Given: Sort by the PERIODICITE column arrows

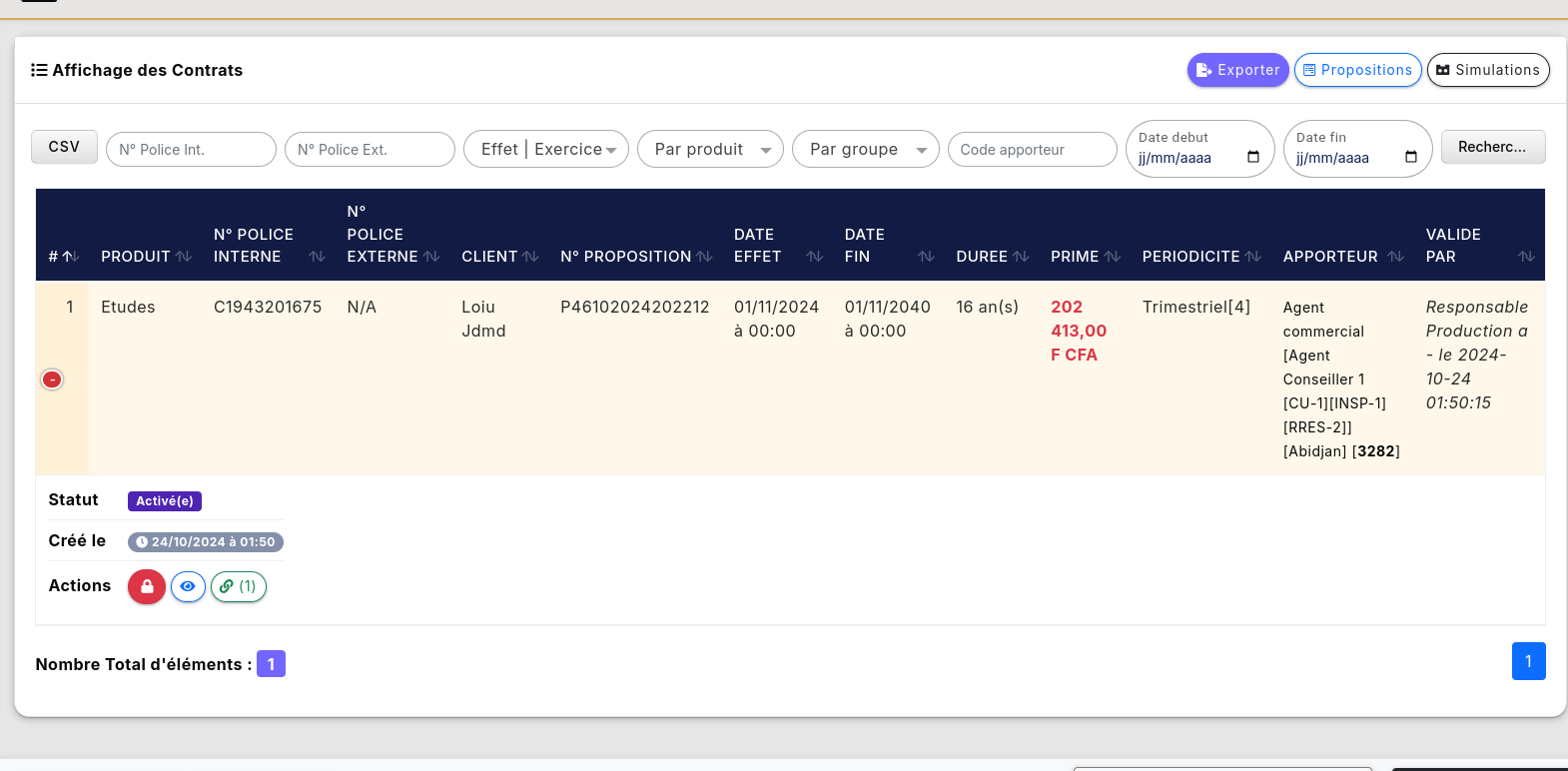Looking at the screenshot, I should [1253, 257].
